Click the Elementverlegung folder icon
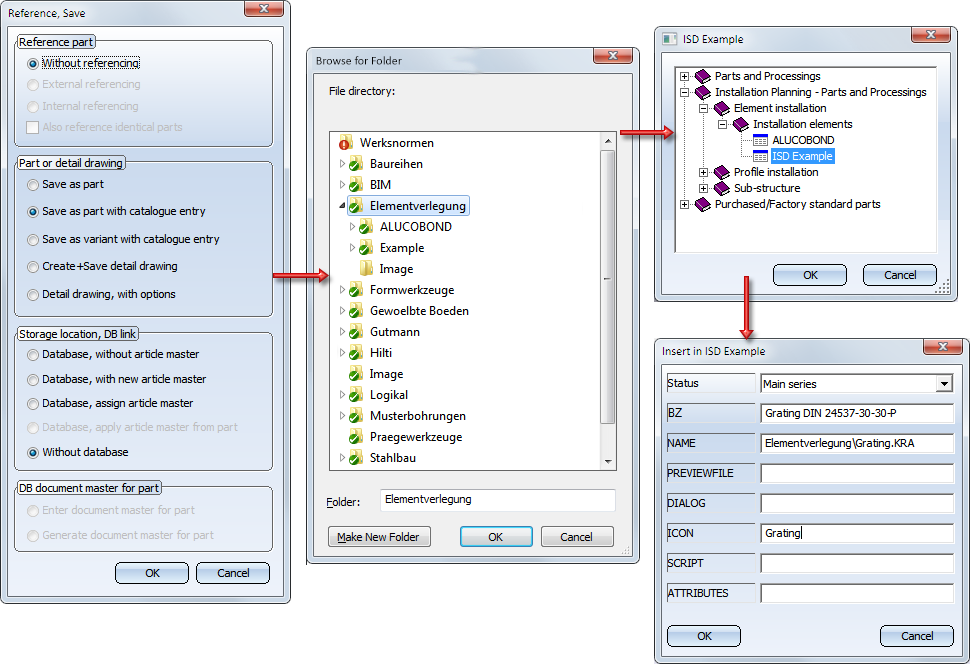 (x=356, y=206)
